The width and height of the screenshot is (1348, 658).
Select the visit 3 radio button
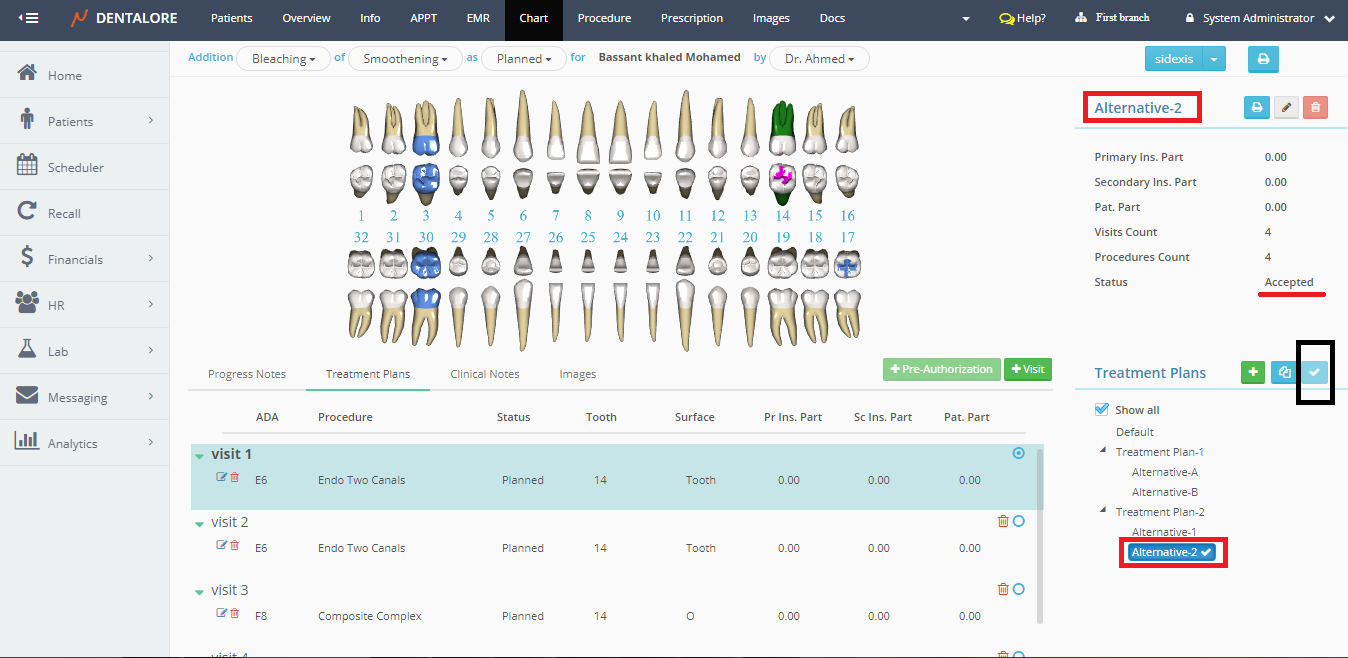1019,589
